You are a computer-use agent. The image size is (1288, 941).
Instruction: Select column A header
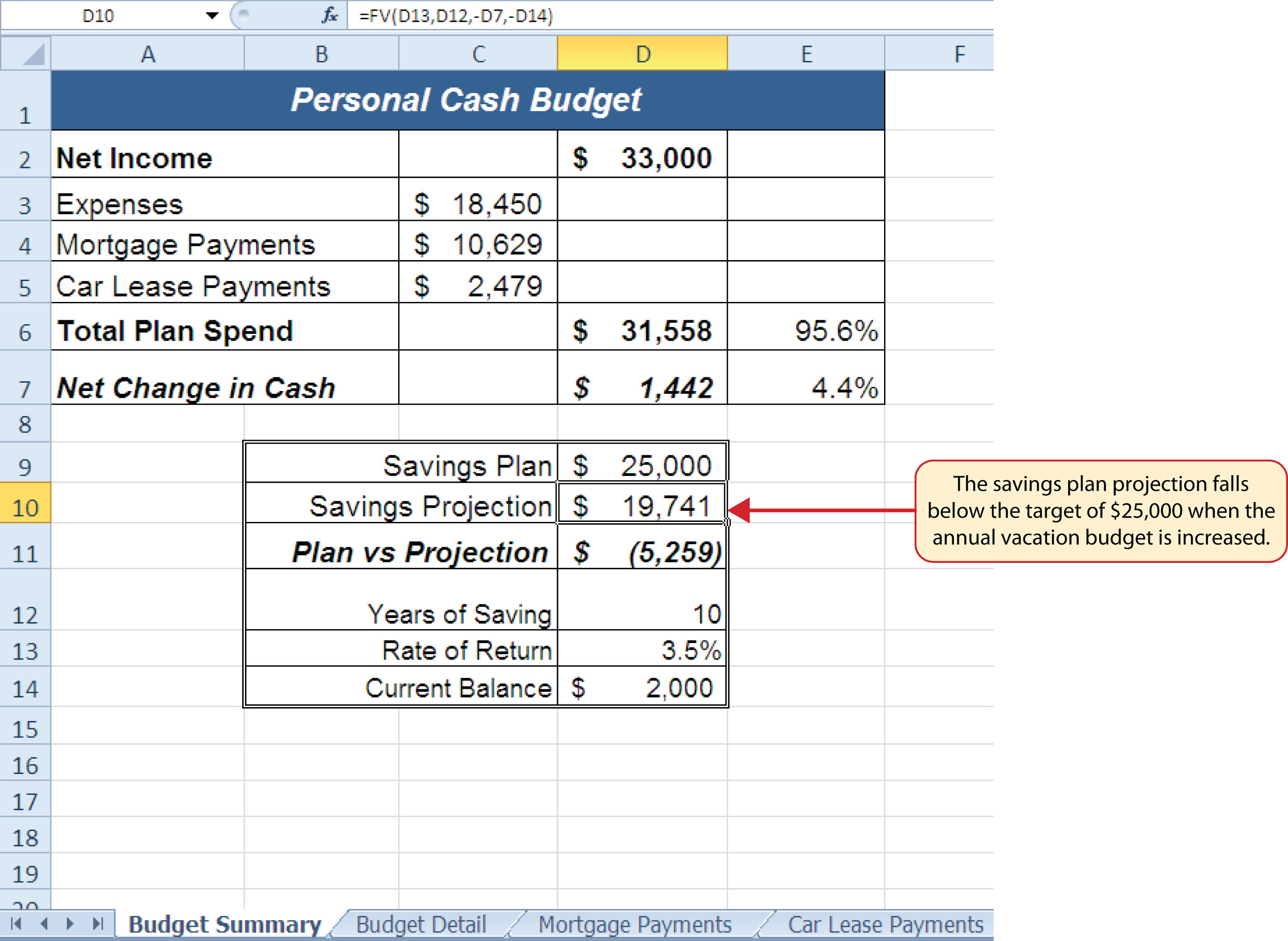[147, 53]
